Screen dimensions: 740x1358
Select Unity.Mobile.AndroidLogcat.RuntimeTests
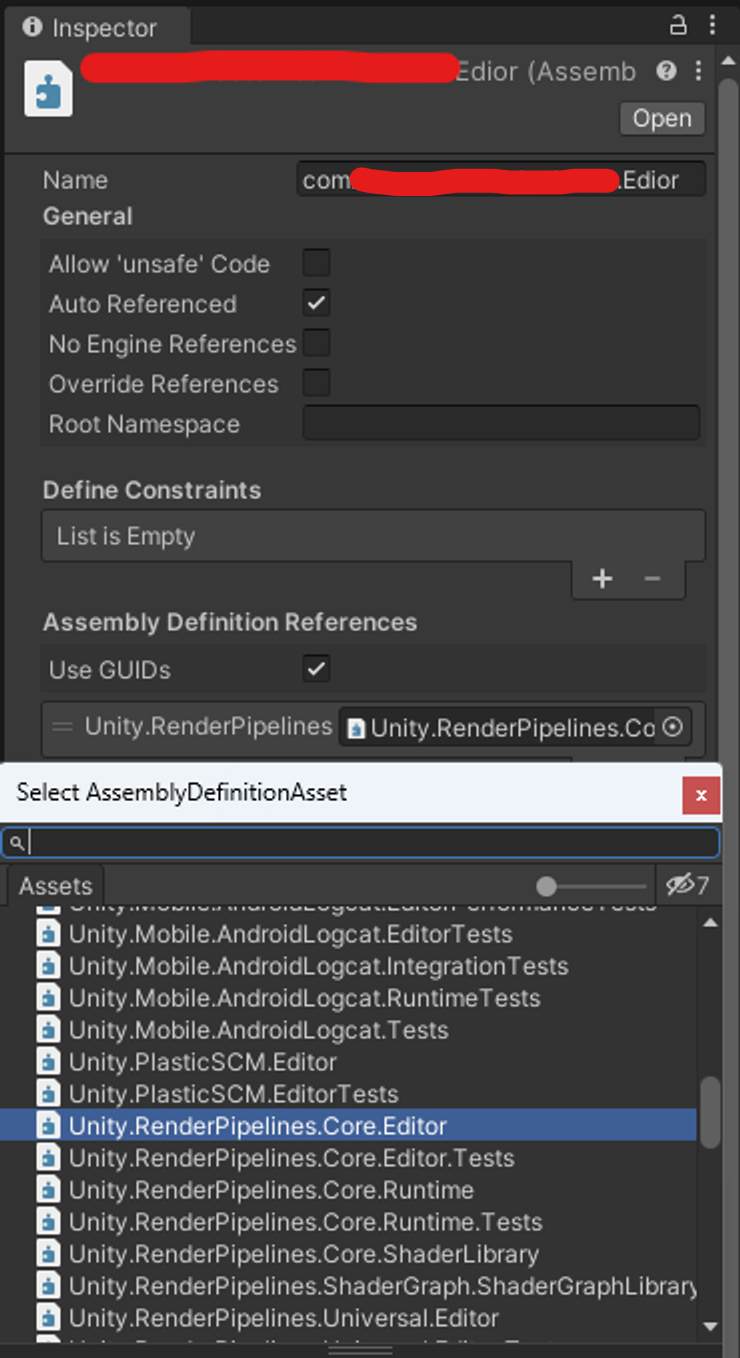(348, 998)
